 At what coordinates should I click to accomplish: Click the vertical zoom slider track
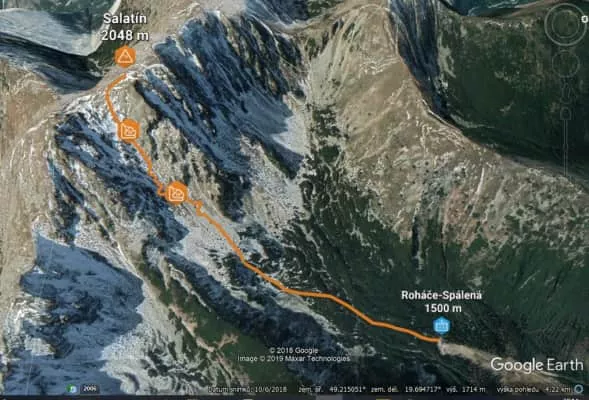565,148
